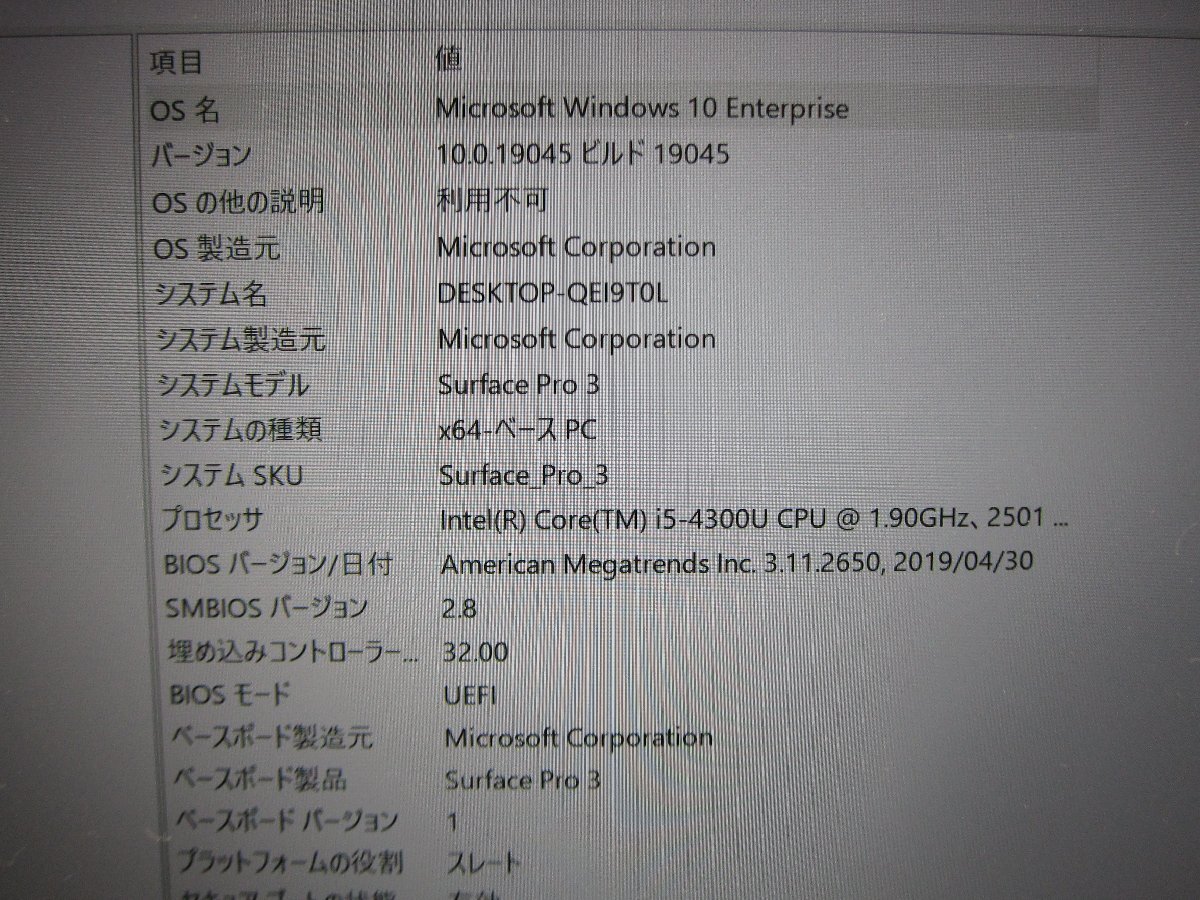Select the ベースボード製造元 row label

[272, 738]
